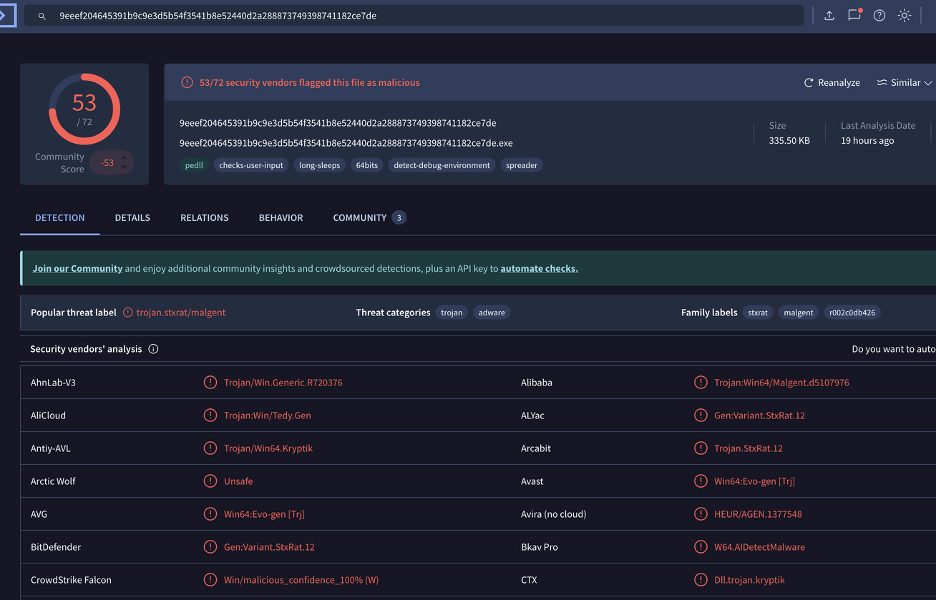936x600 pixels.
Task: Click the alert icon in Arcabit row
Action: click(x=701, y=448)
